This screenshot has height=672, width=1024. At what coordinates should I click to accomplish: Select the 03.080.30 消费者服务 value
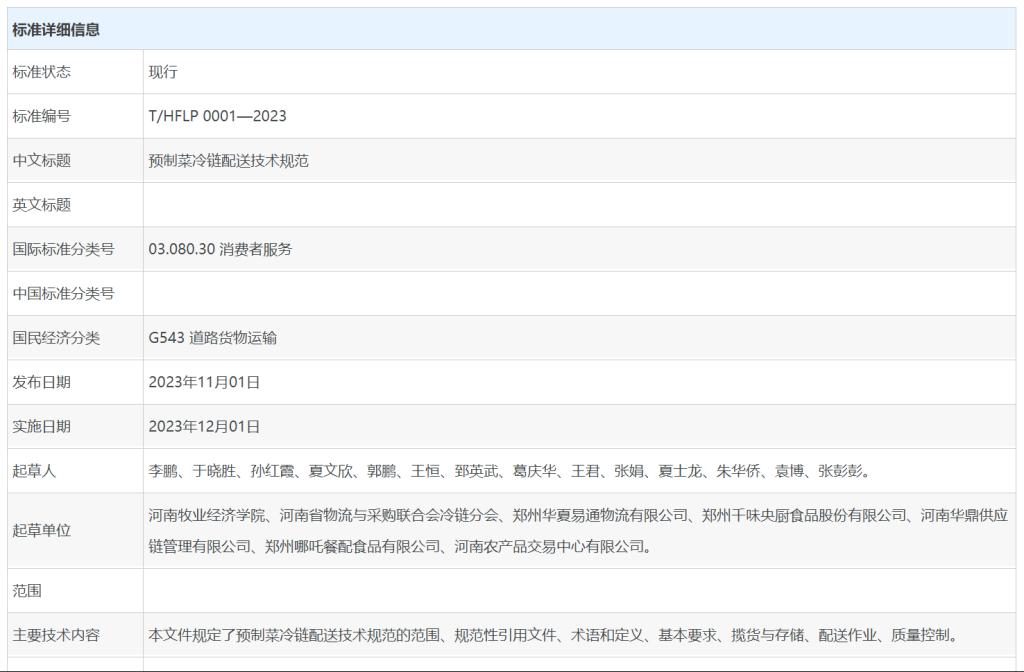[x=220, y=249]
